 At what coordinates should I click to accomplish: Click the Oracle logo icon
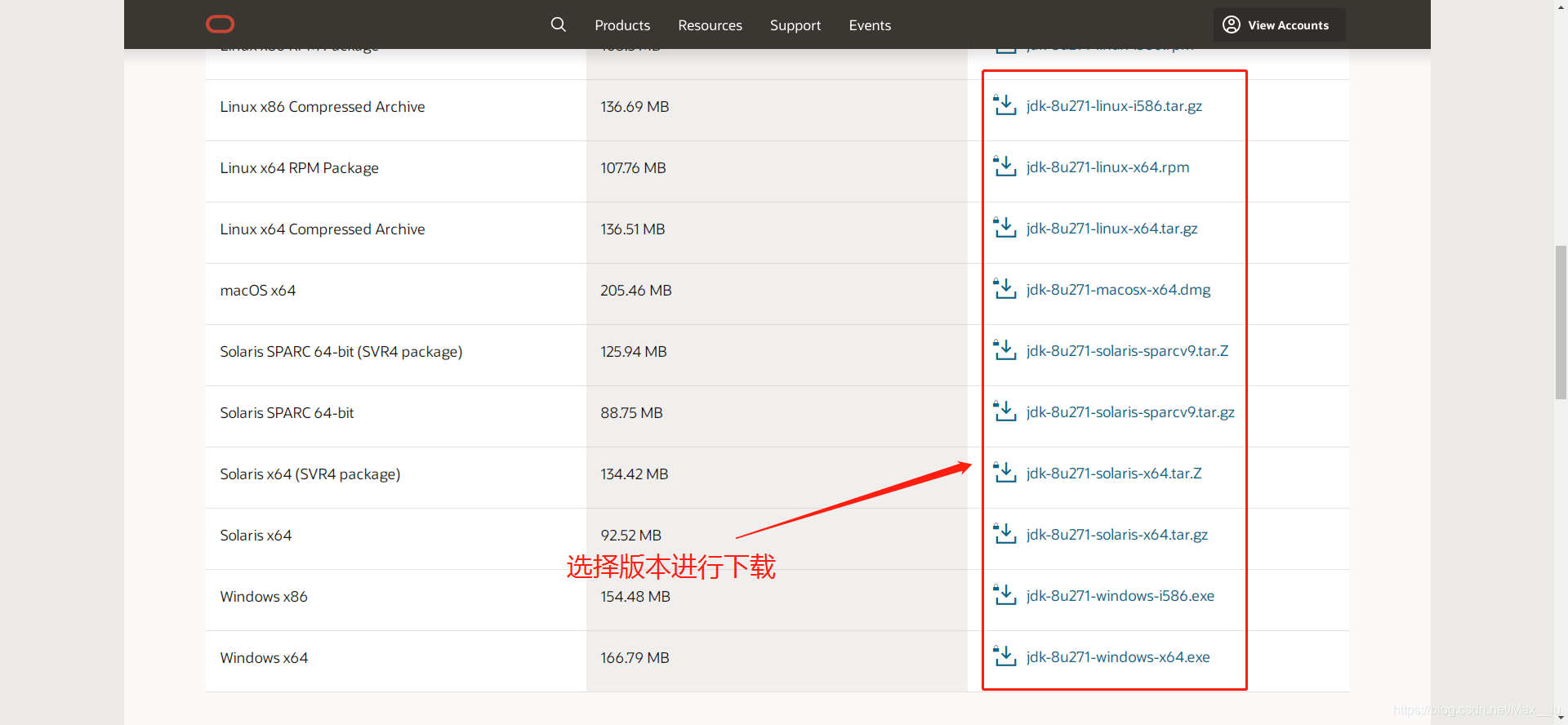pyautogui.click(x=220, y=24)
